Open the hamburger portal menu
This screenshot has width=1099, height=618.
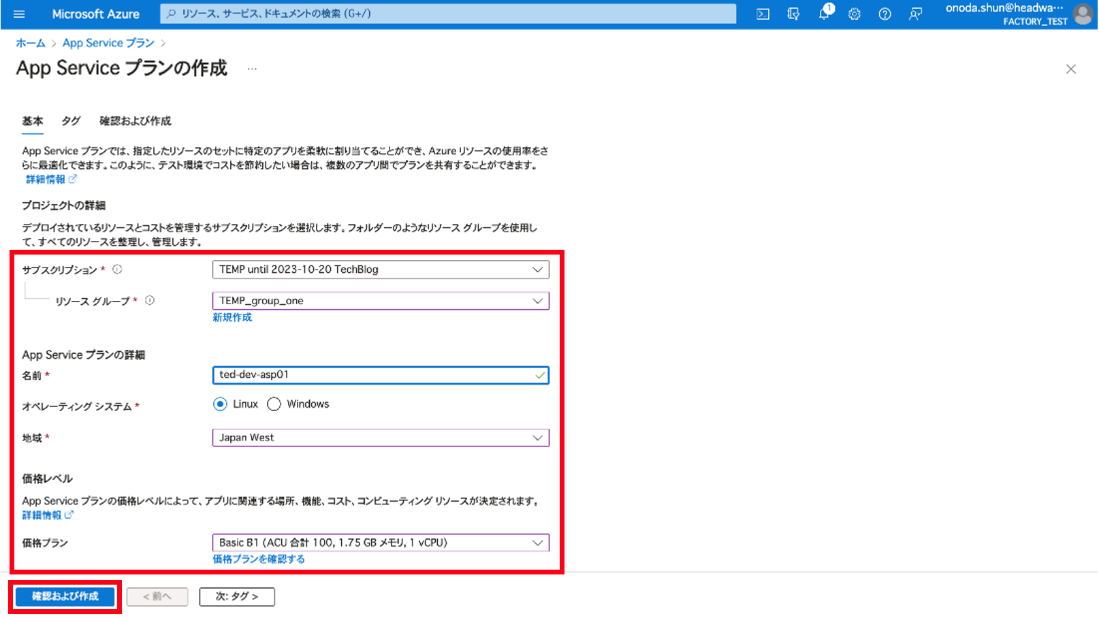coord(19,14)
